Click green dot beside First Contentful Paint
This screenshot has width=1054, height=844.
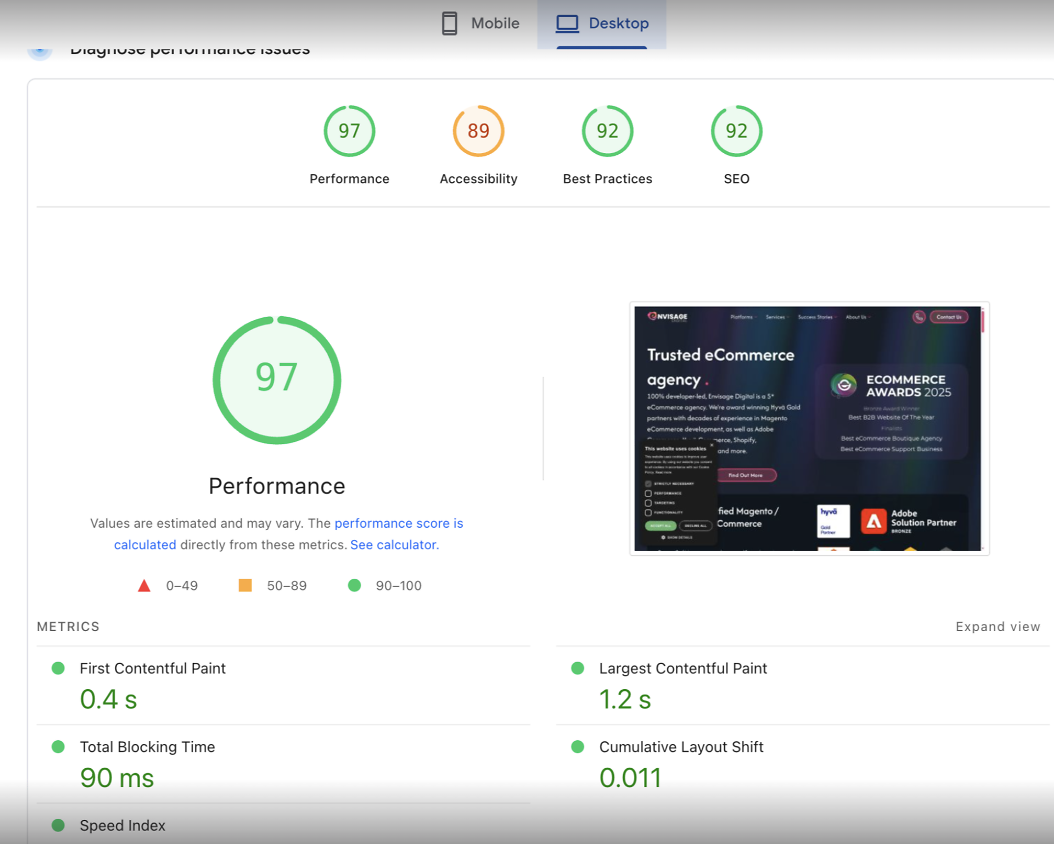point(58,668)
